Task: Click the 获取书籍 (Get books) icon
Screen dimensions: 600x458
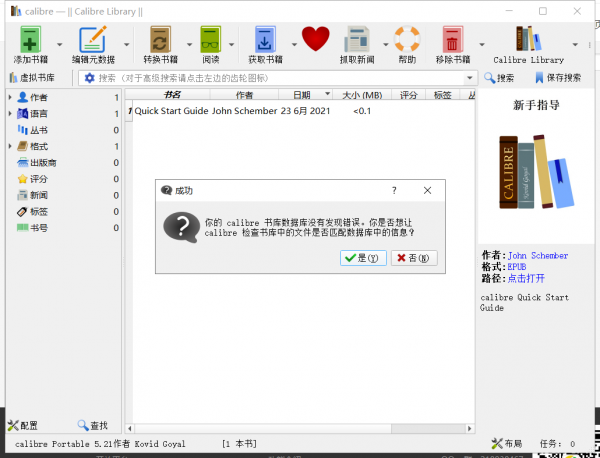Action: coord(265,39)
